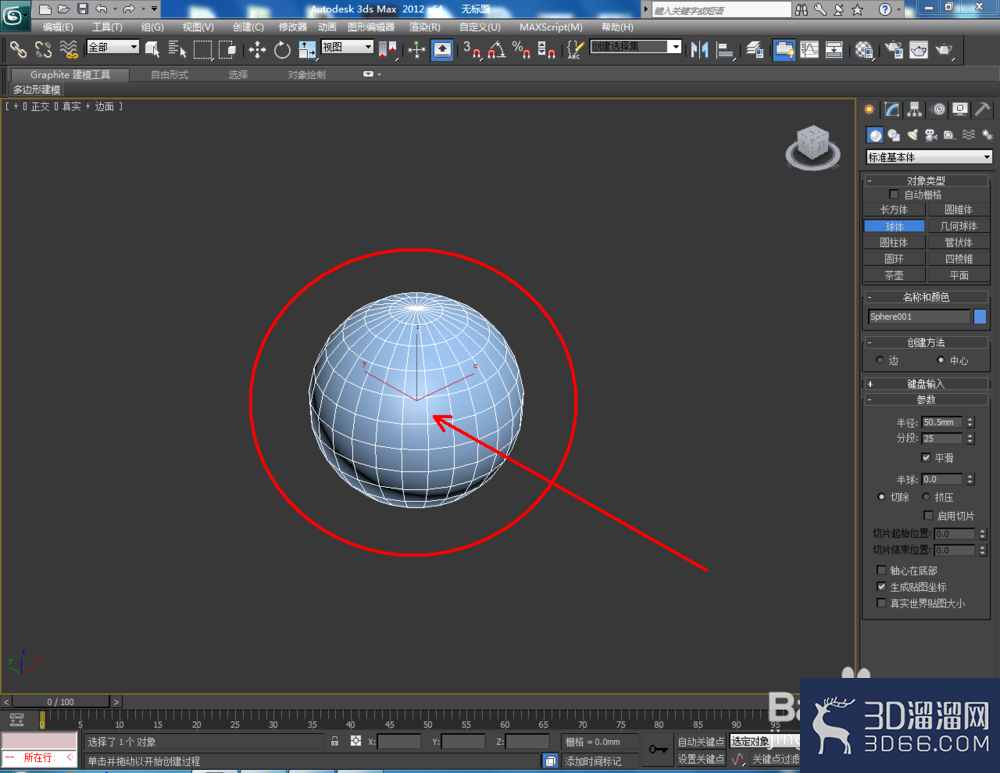1000x773 pixels.
Task: Toggle the 3D Snaps icon
Action: click(472, 49)
